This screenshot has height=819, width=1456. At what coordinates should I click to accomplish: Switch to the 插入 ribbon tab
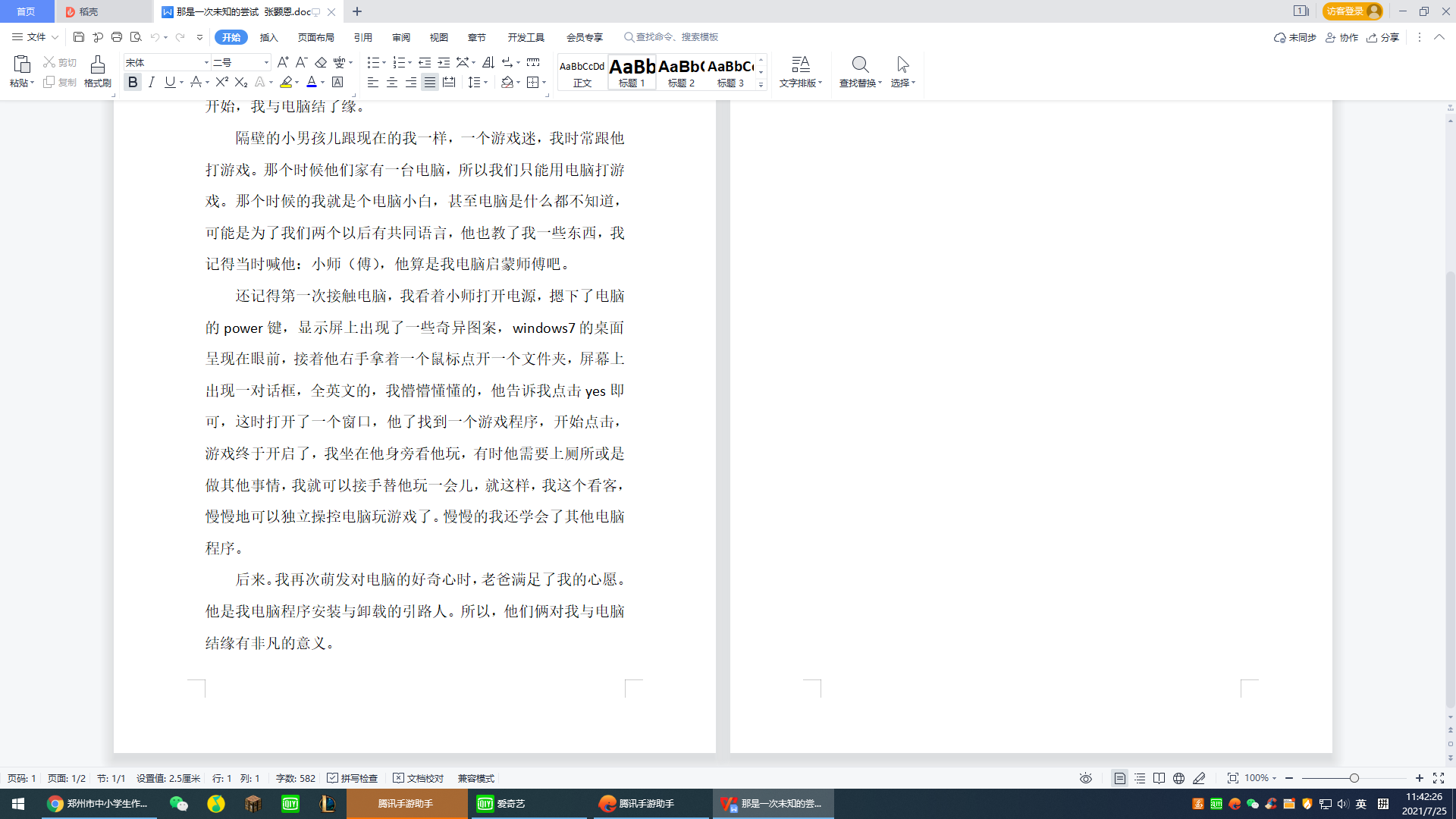click(268, 37)
